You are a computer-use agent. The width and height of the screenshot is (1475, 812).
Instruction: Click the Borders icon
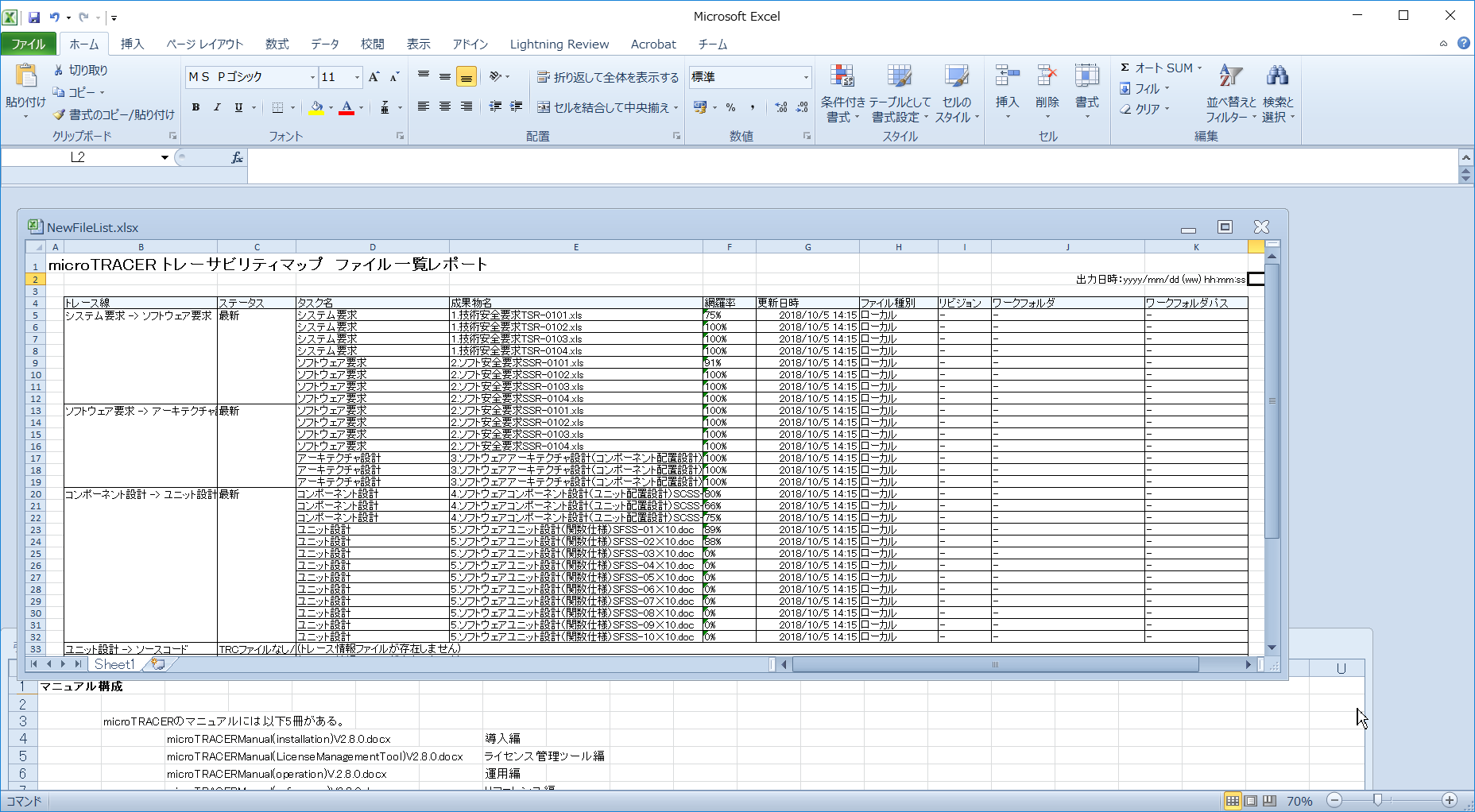(x=277, y=107)
